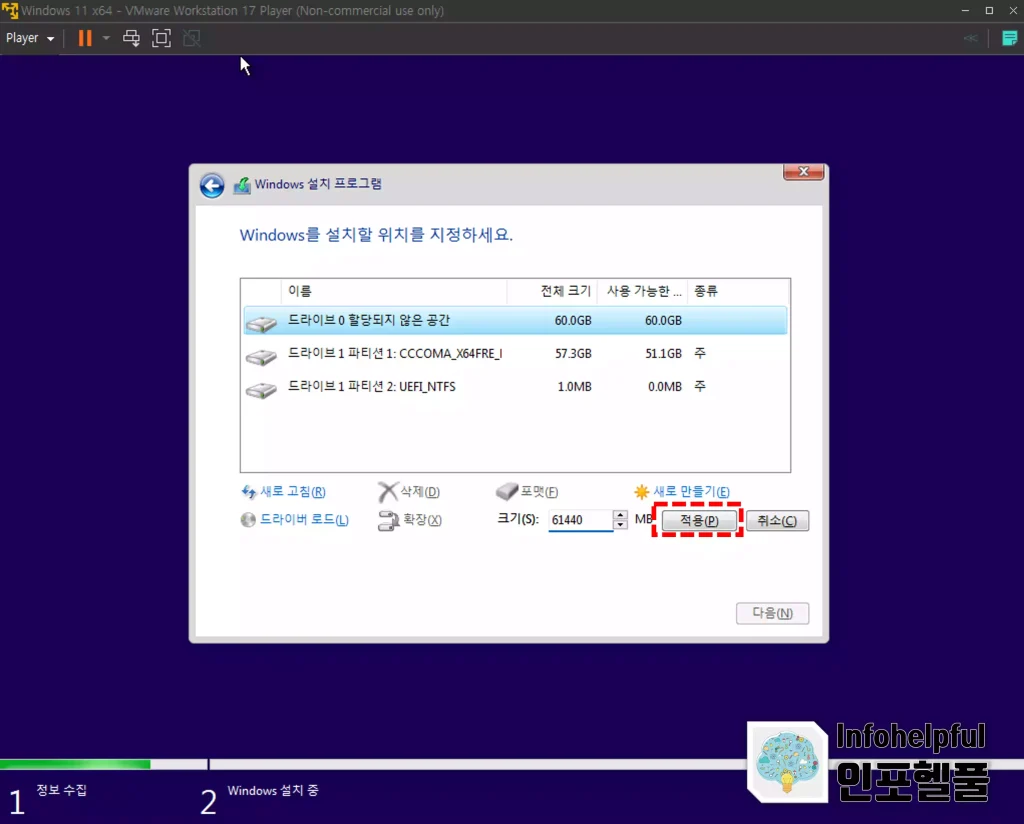The width and height of the screenshot is (1024, 824).
Task: Decrease the partition size with the down spinner
Action: [x=620, y=524]
